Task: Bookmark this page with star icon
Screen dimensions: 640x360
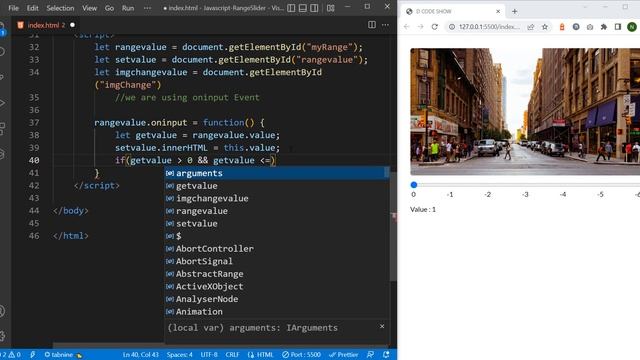Action: tap(544, 27)
